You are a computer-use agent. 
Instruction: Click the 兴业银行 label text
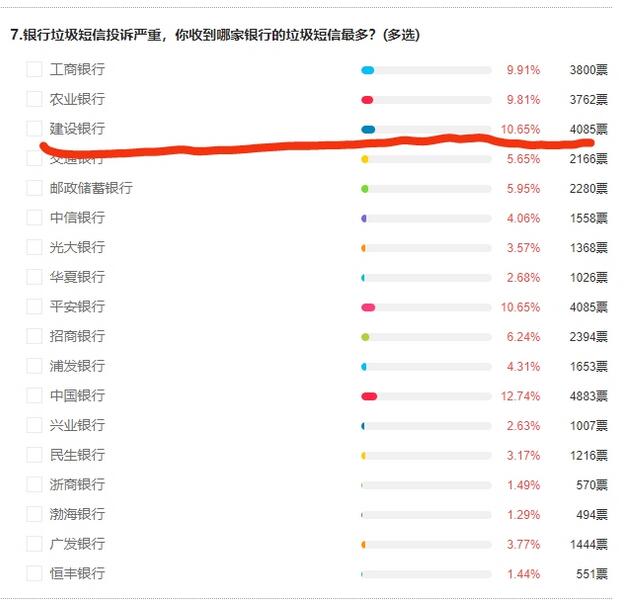point(77,425)
